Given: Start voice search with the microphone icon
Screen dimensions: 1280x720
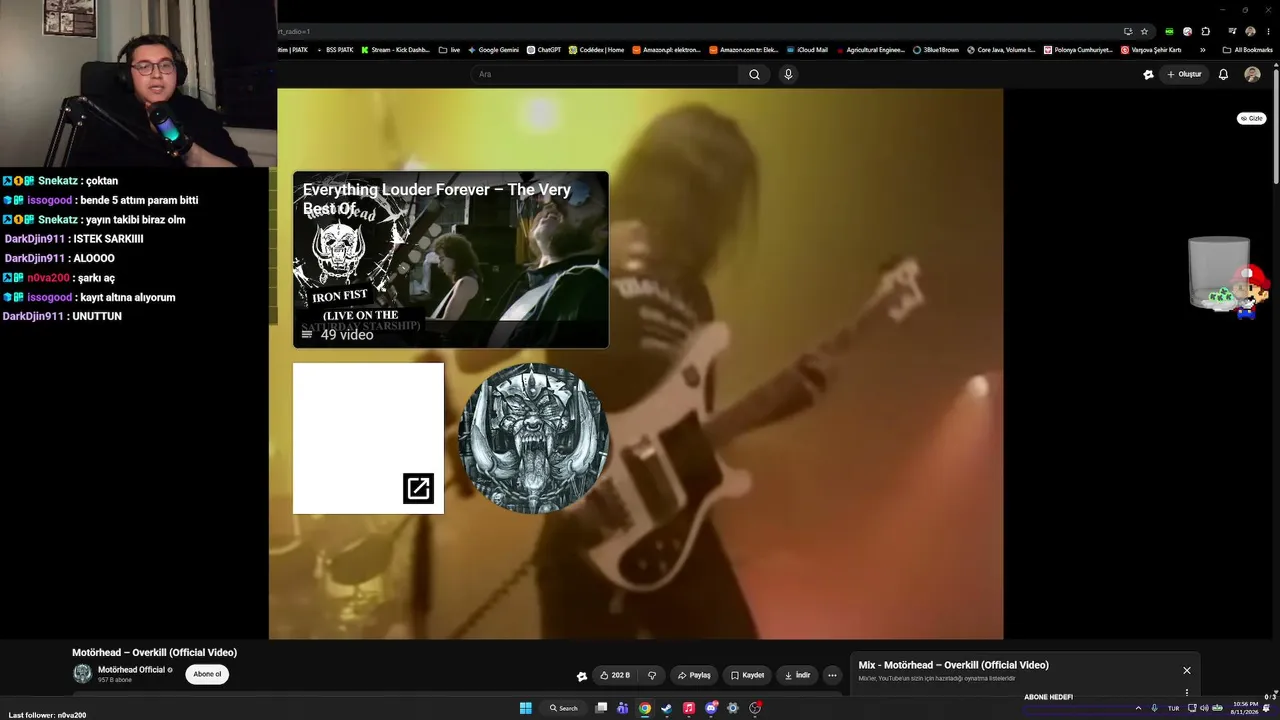Looking at the screenshot, I should (x=788, y=74).
